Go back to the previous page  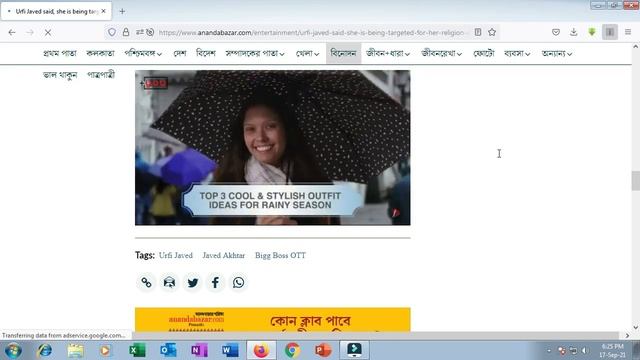tap(12, 32)
